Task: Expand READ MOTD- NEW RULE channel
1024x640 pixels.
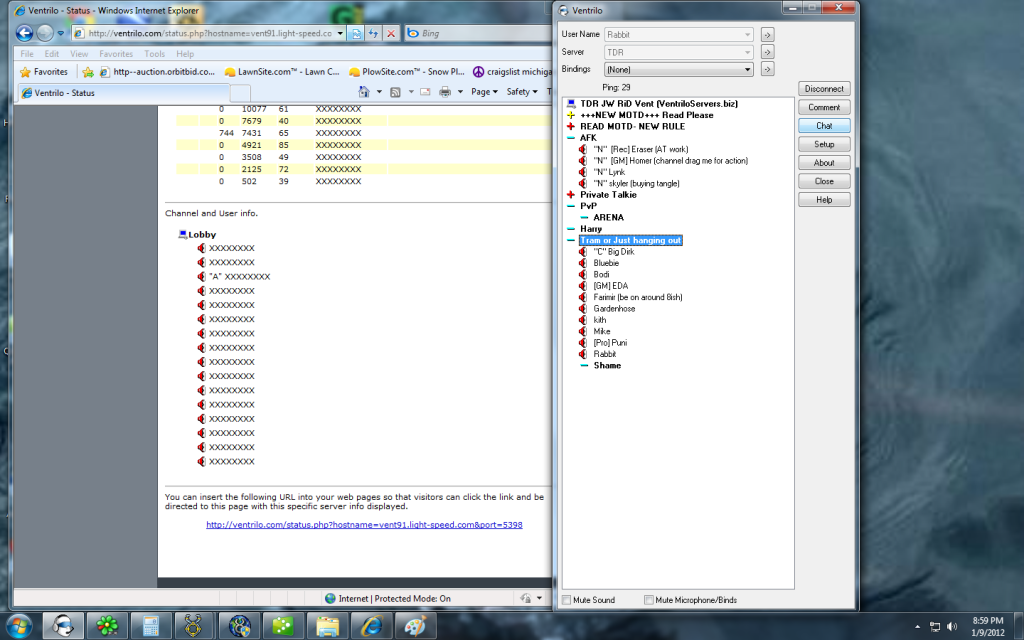Action: click(571, 126)
